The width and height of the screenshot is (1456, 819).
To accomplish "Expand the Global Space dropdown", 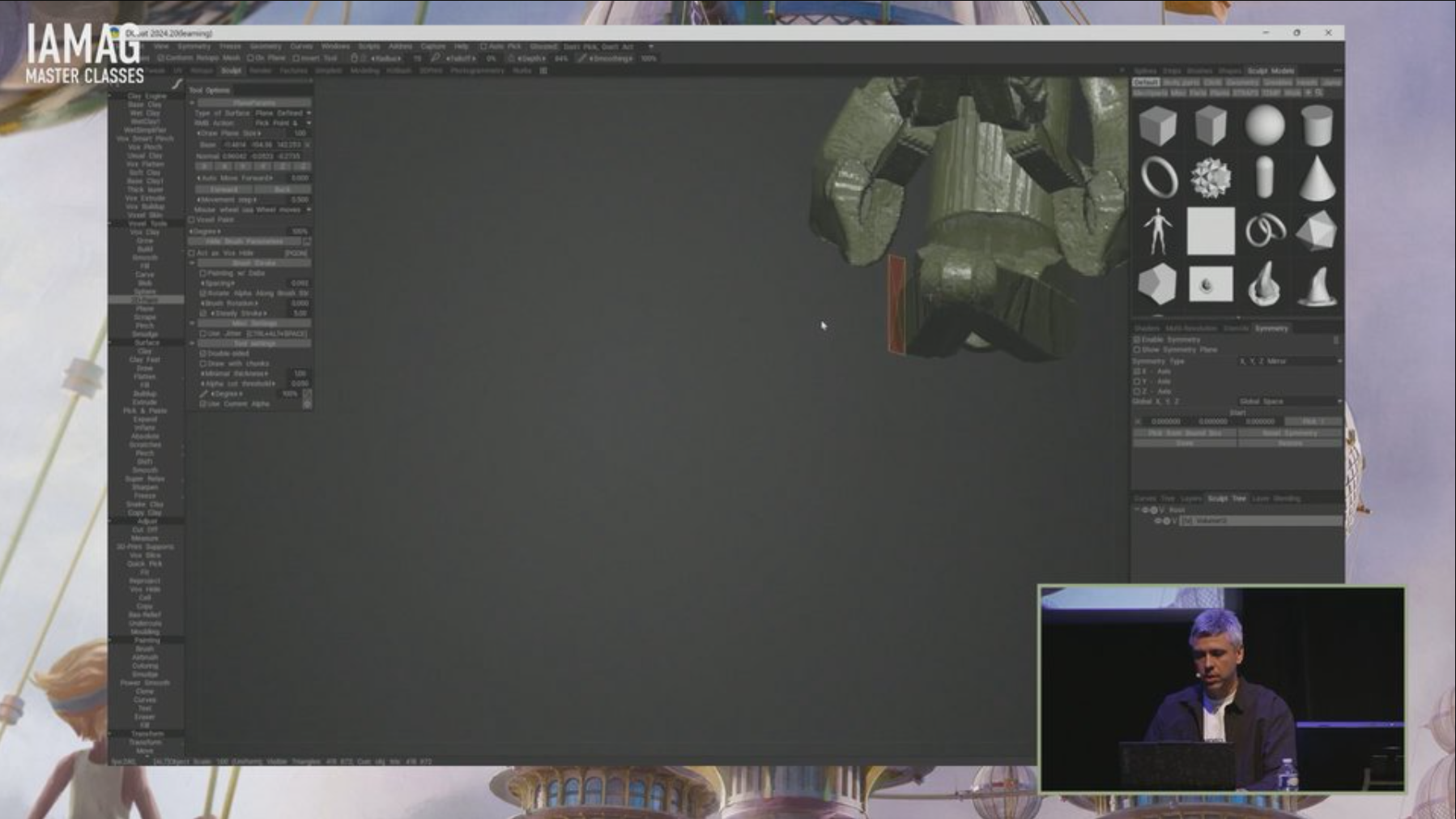I will pyautogui.click(x=1289, y=402).
